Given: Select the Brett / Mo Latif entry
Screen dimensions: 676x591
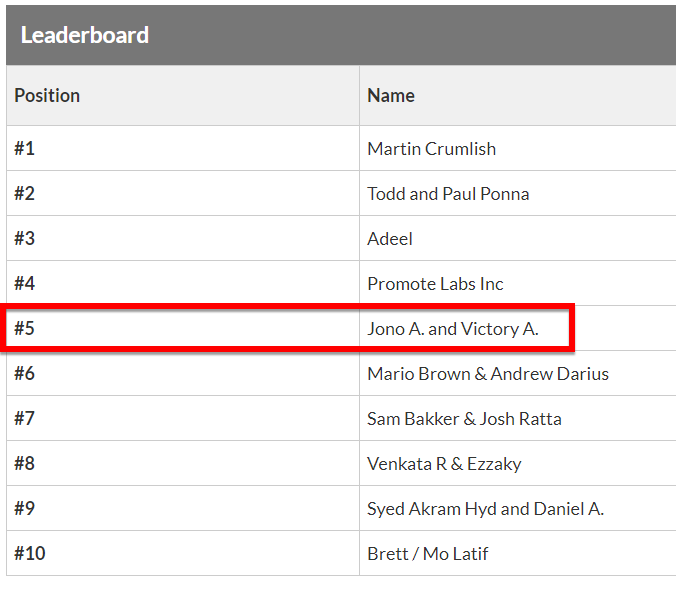Looking at the screenshot, I should click(x=427, y=553).
